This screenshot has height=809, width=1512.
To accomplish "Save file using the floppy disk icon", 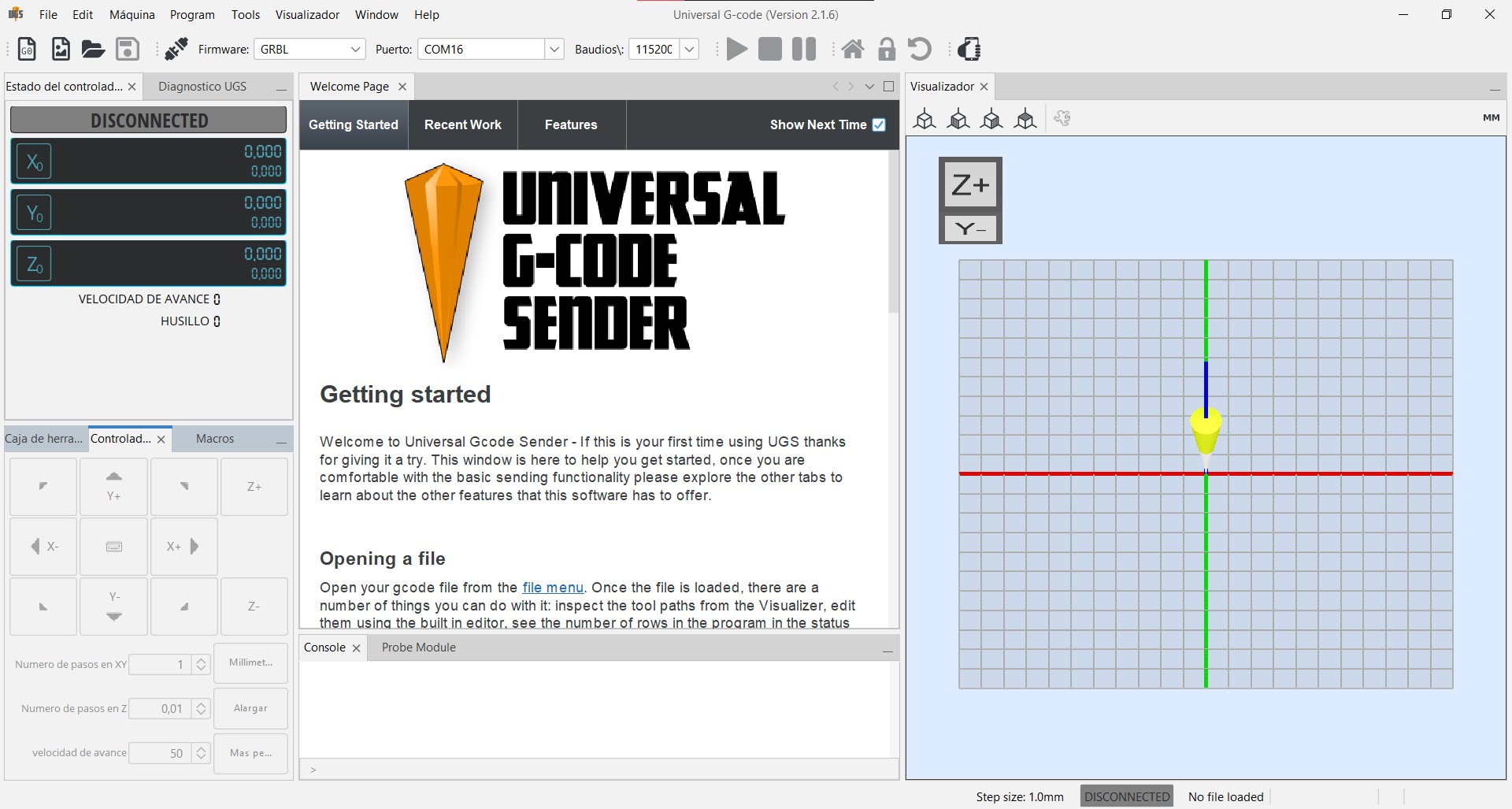I will point(128,49).
